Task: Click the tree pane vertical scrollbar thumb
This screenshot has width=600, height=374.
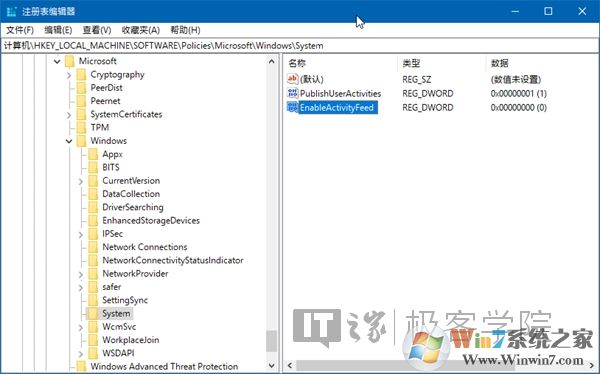Action: [x=272, y=341]
